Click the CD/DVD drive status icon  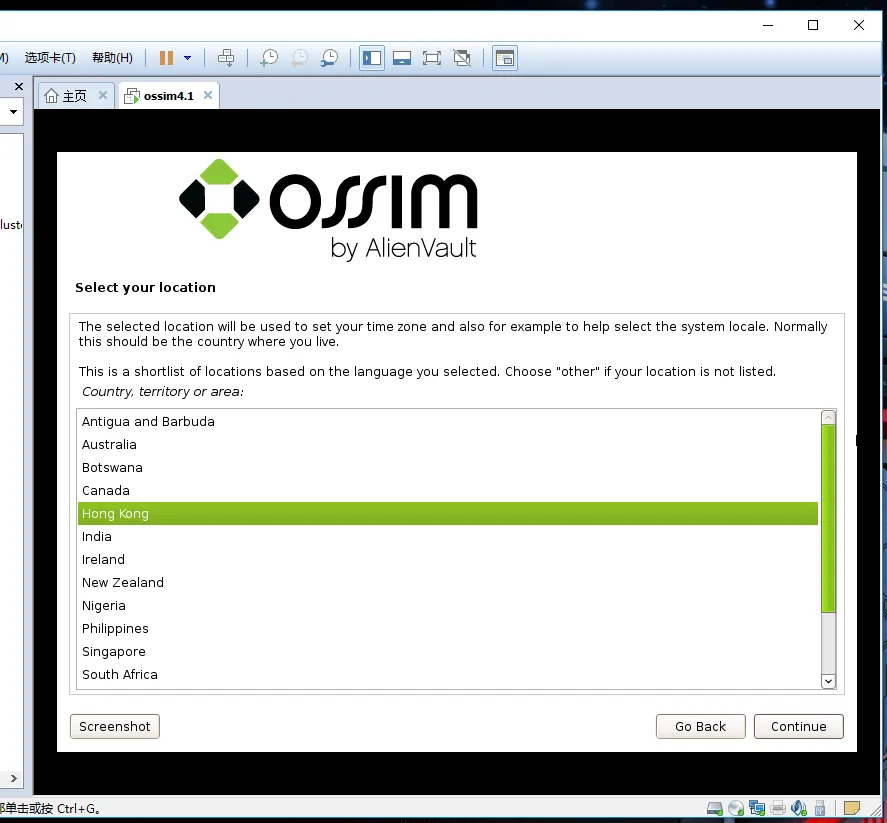point(736,808)
